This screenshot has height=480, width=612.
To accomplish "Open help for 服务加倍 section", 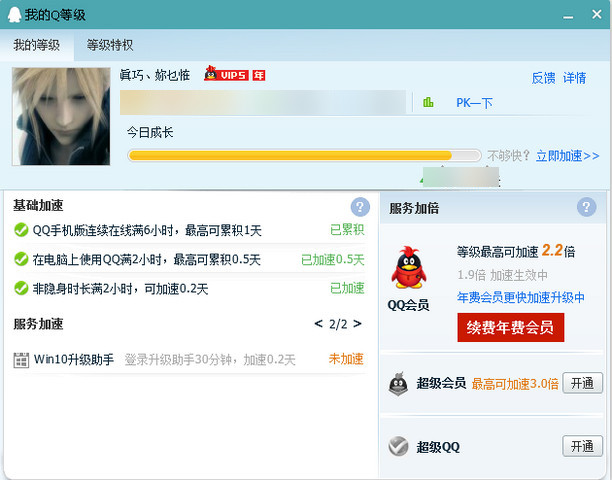I will [587, 207].
